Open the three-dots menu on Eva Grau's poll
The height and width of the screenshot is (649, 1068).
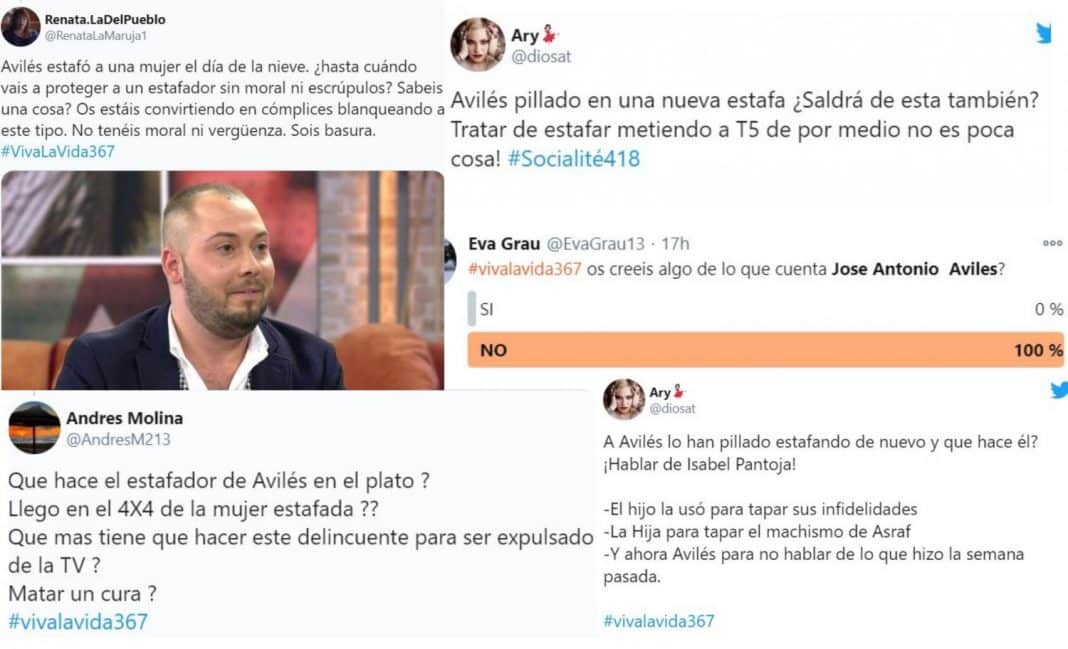click(x=1052, y=243)
